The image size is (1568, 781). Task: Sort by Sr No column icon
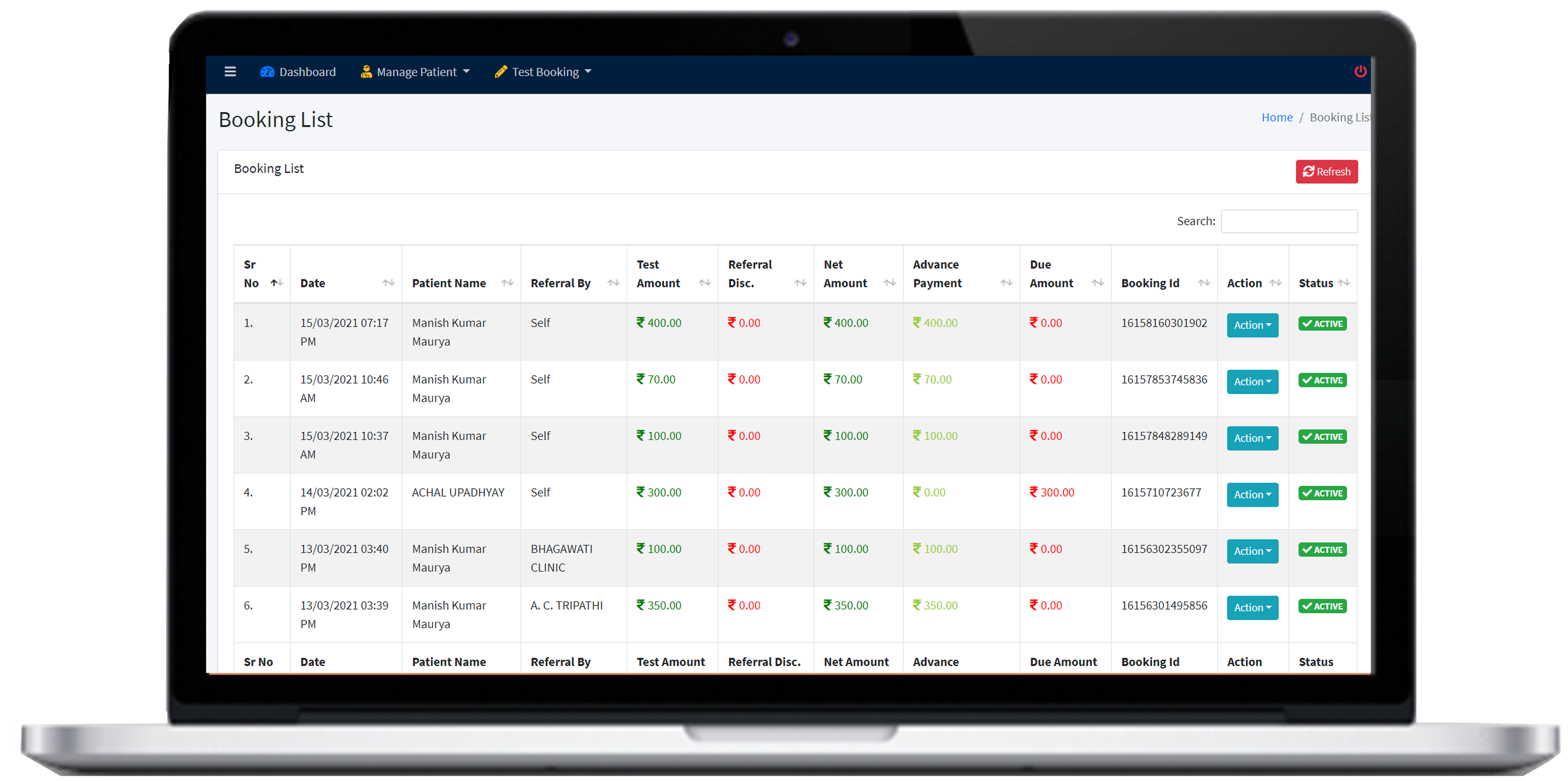276,282
